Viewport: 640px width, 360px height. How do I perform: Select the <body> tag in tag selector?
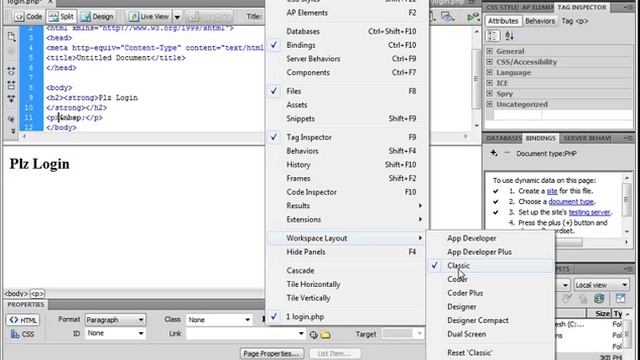[16, 293]
